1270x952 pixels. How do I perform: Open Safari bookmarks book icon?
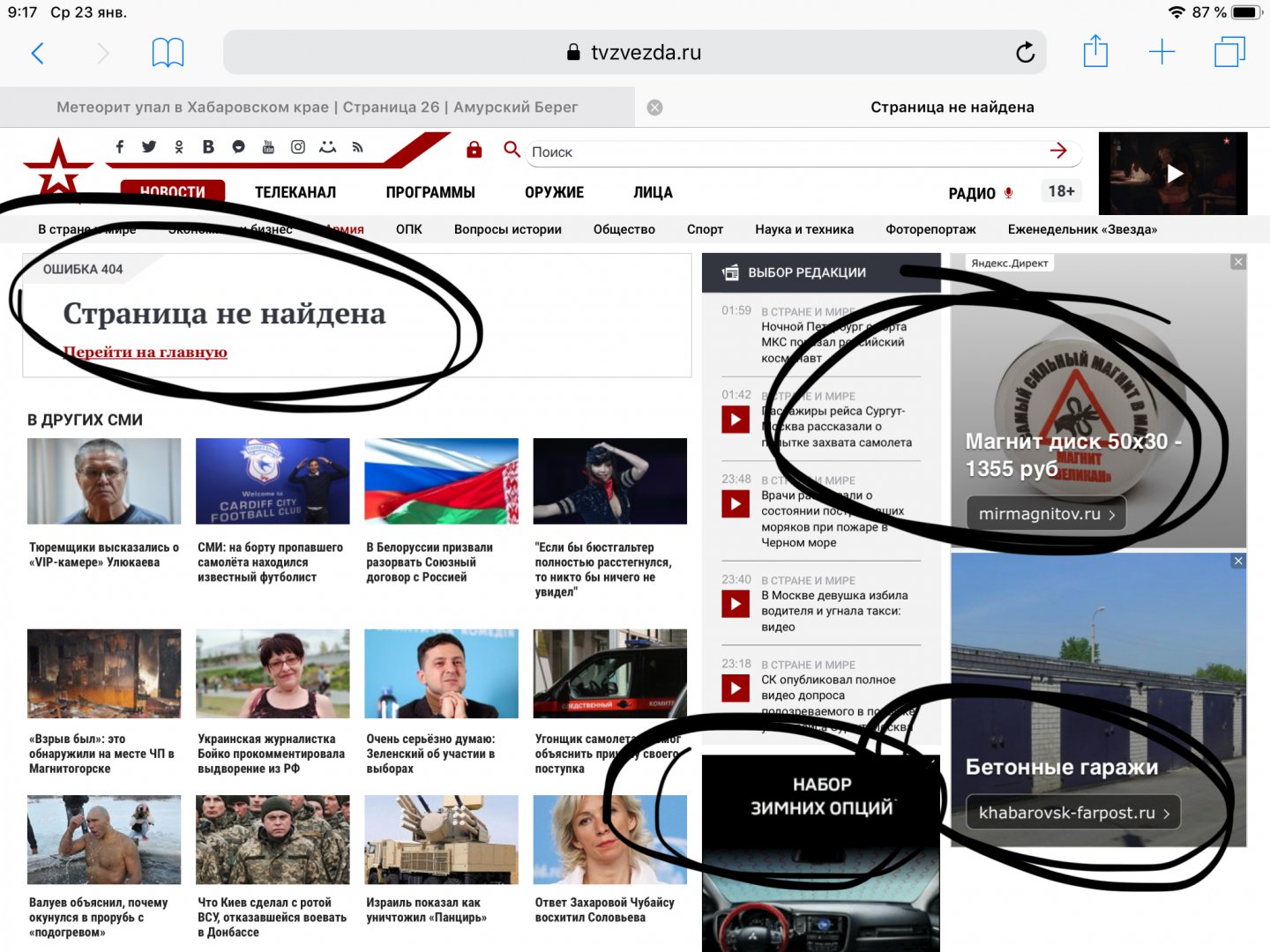(168, 53)
